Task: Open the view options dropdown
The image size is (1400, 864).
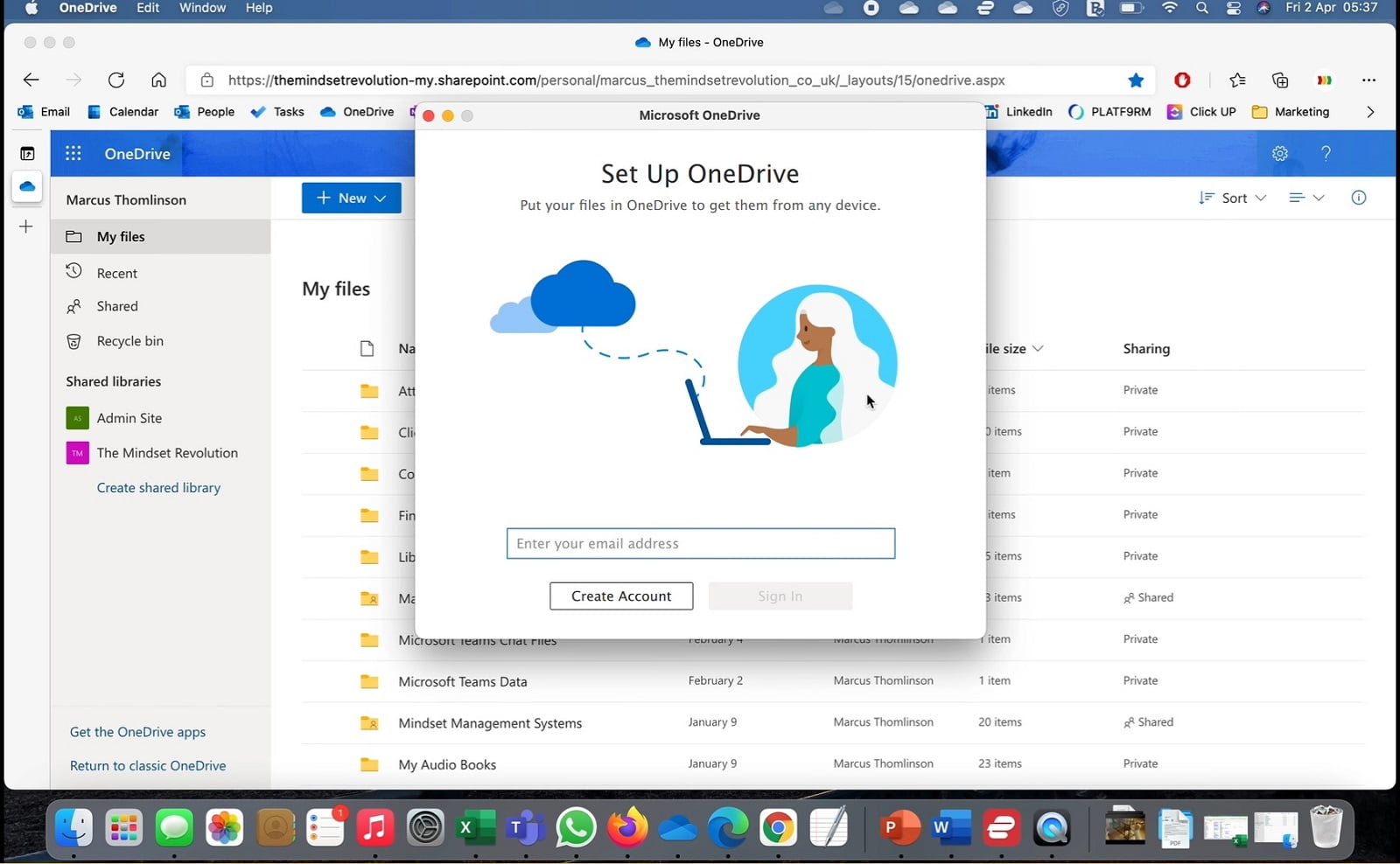Action: (1307, 198)
